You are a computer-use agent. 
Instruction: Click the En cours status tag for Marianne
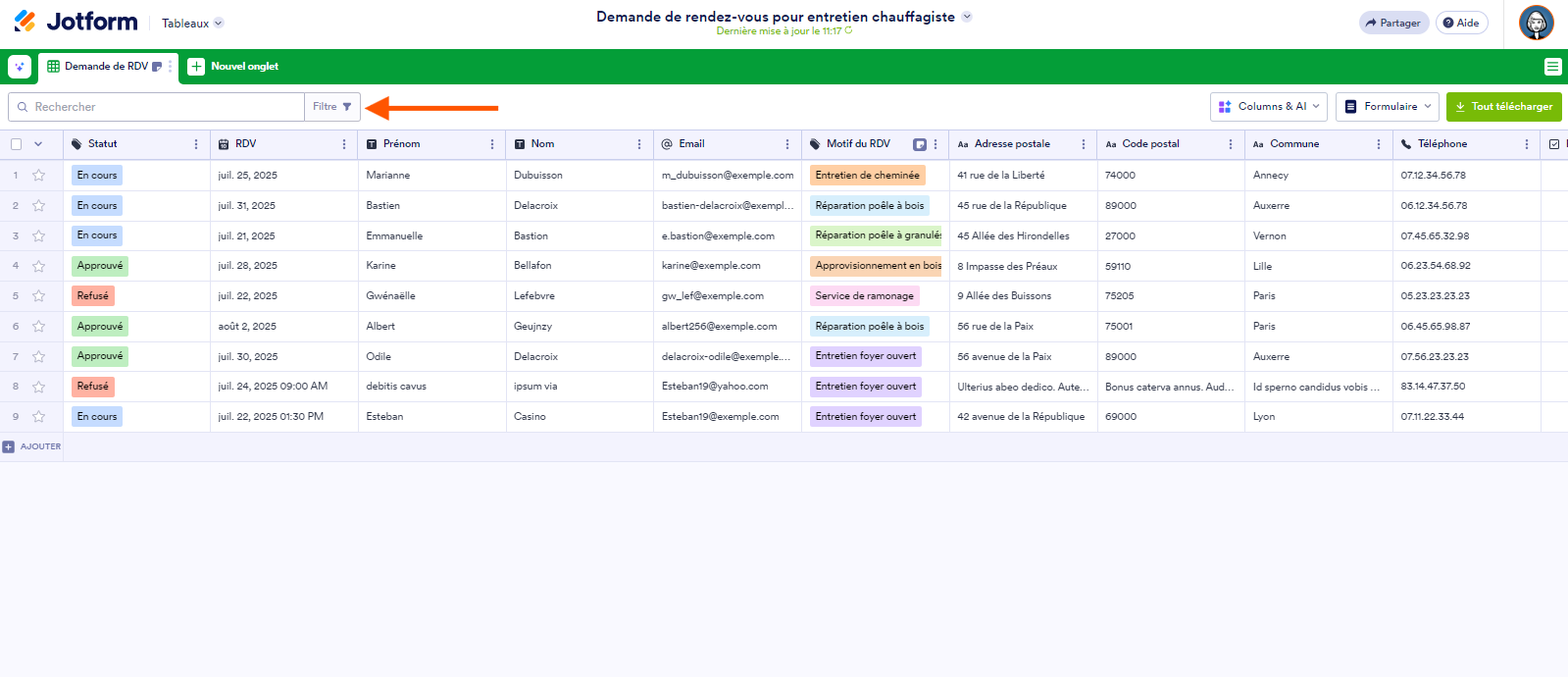[97, 176]
